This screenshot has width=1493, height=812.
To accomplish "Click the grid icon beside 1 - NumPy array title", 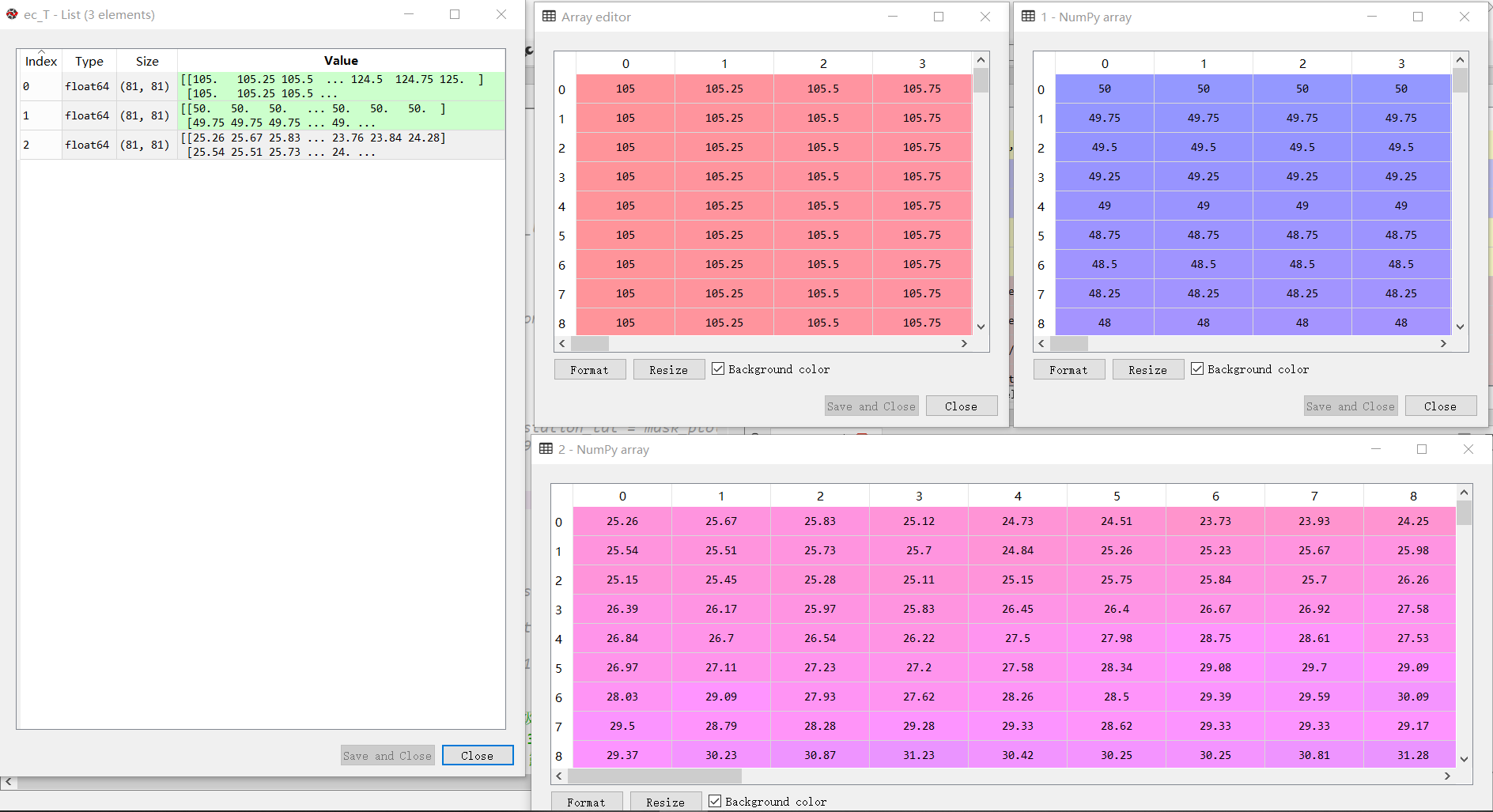I will coord(1027,16).
